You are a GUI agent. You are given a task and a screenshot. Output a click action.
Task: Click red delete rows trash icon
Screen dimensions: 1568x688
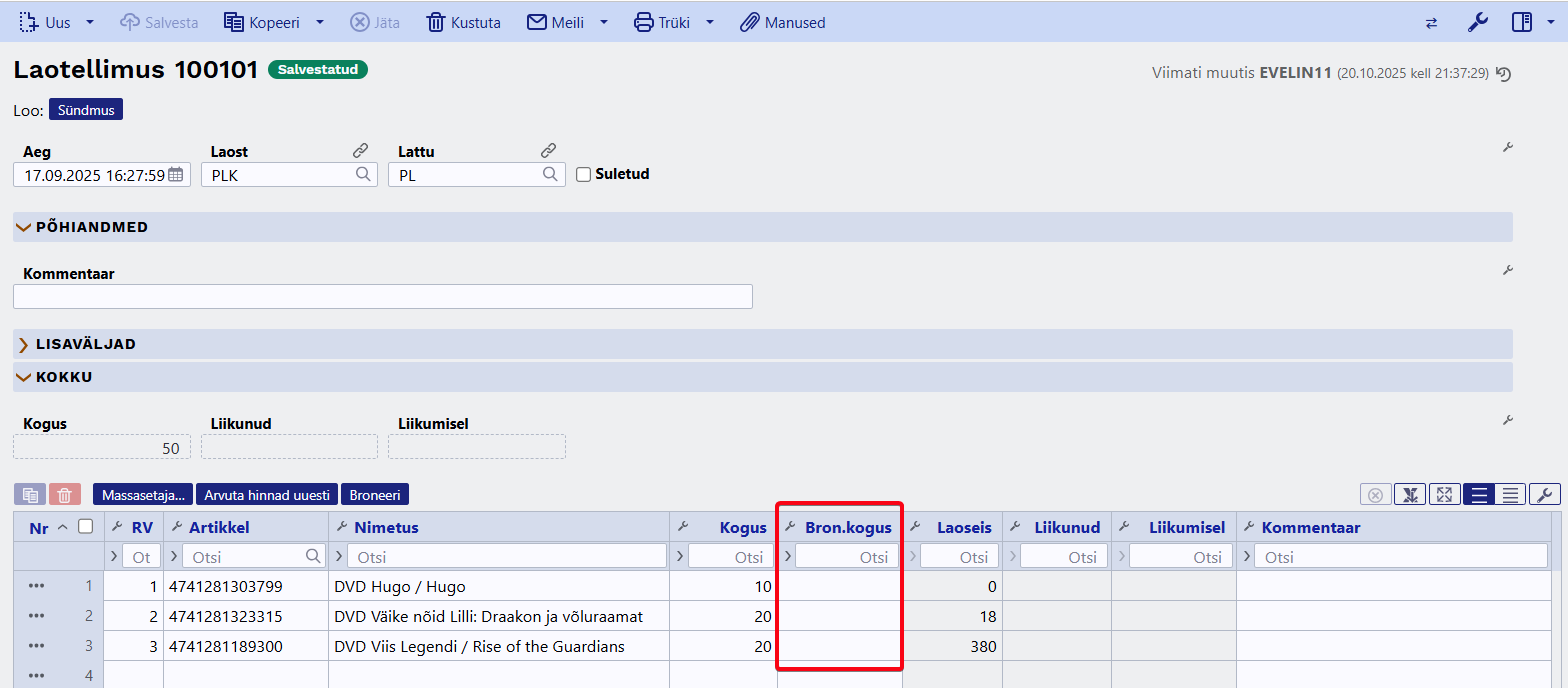pos(64,495)
